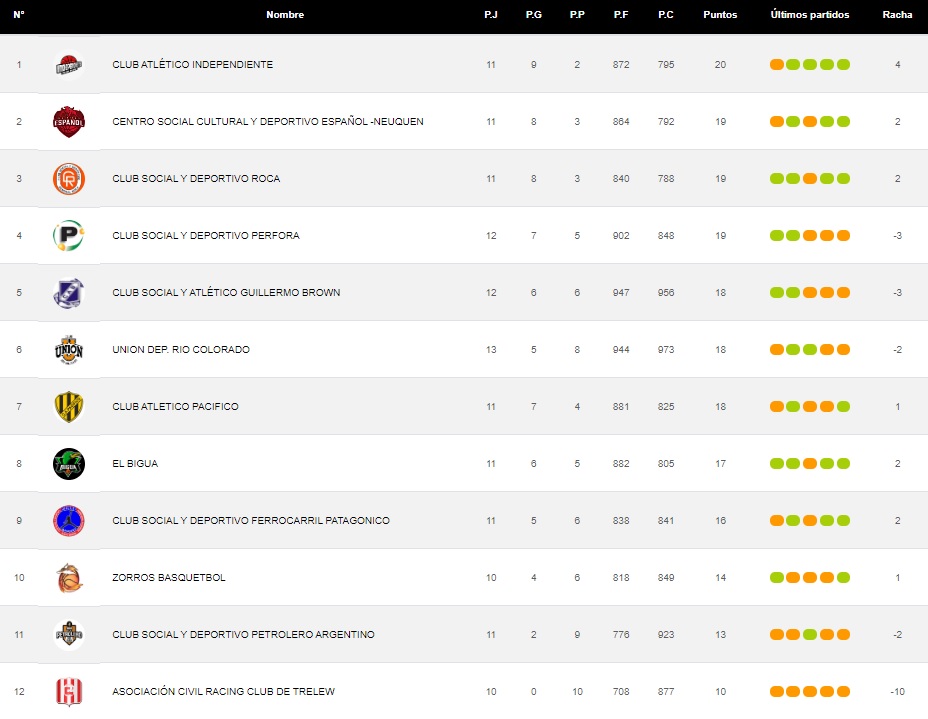Screen dimensions: 928x719
Task: Select the Pacifico yellow-black shield logo
Action: (69, 407)
